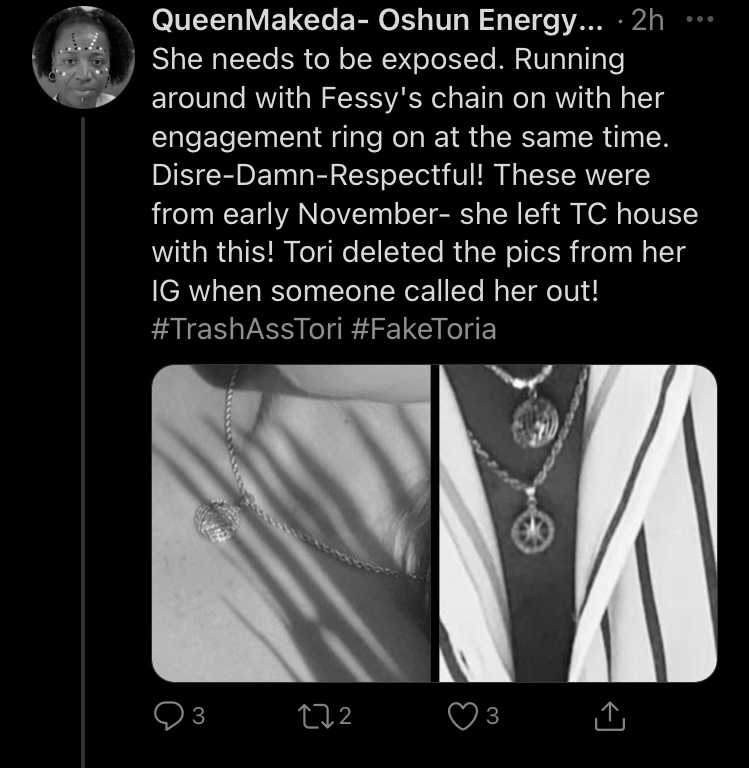Click the thread connector line below avatar
Image resolution: width=749 pixels, height=768 pixels.
pyautogui.click(x=83, y=442)
